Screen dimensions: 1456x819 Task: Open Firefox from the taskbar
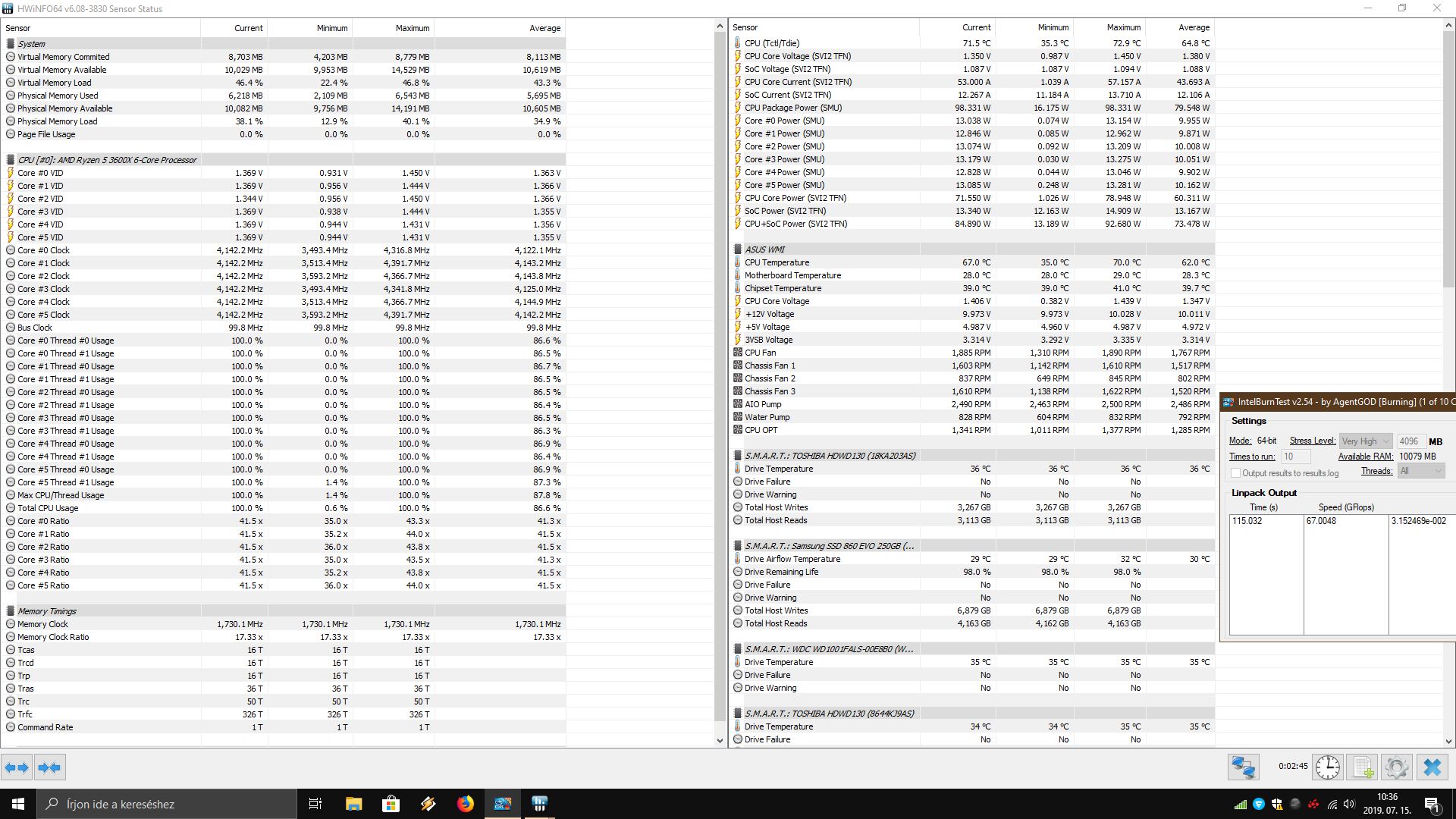pos(465,804)
